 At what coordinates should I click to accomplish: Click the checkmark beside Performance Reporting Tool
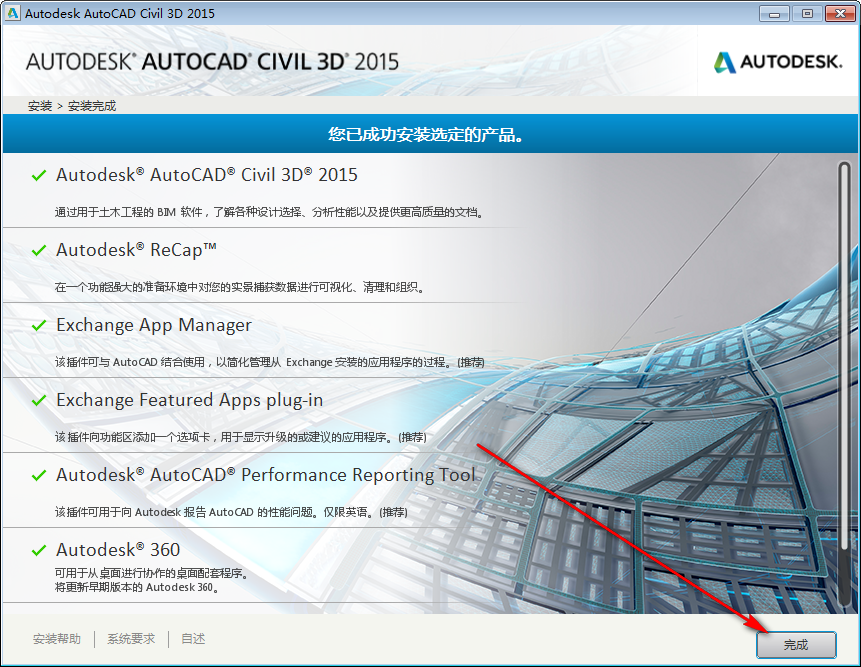(38, 474)
